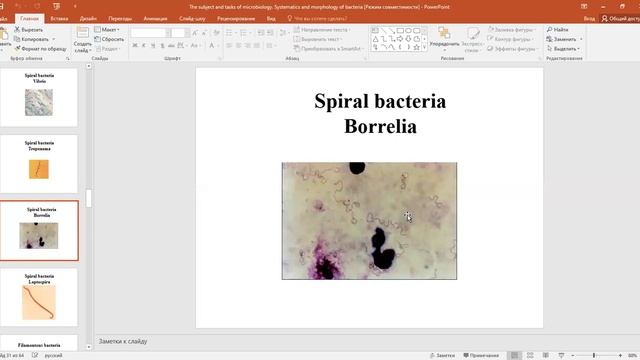Open the Review (Рецензирование) tab
This screenshot has height=360, width=640.
(236, 18)
